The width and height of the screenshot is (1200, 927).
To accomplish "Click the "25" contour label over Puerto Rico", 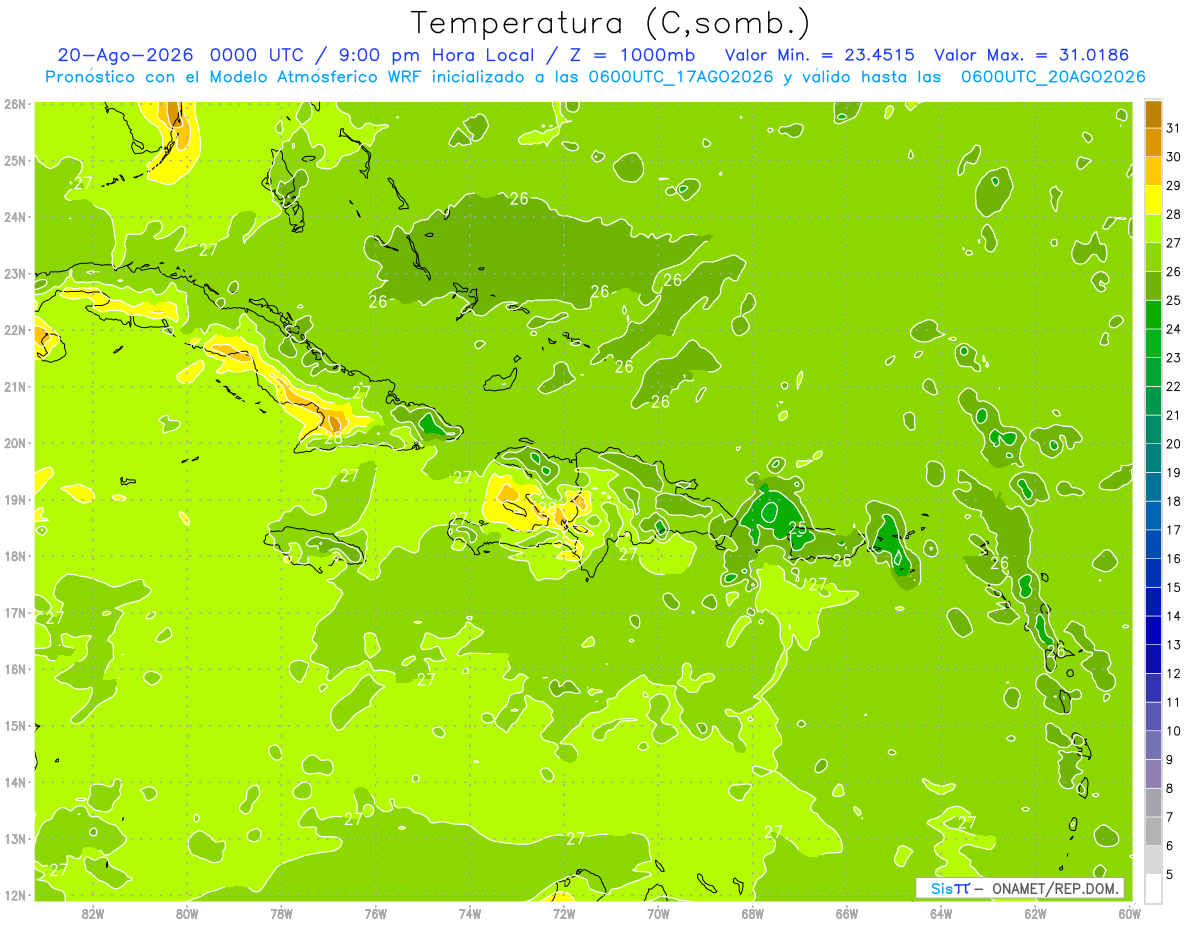I will point(797,528).
